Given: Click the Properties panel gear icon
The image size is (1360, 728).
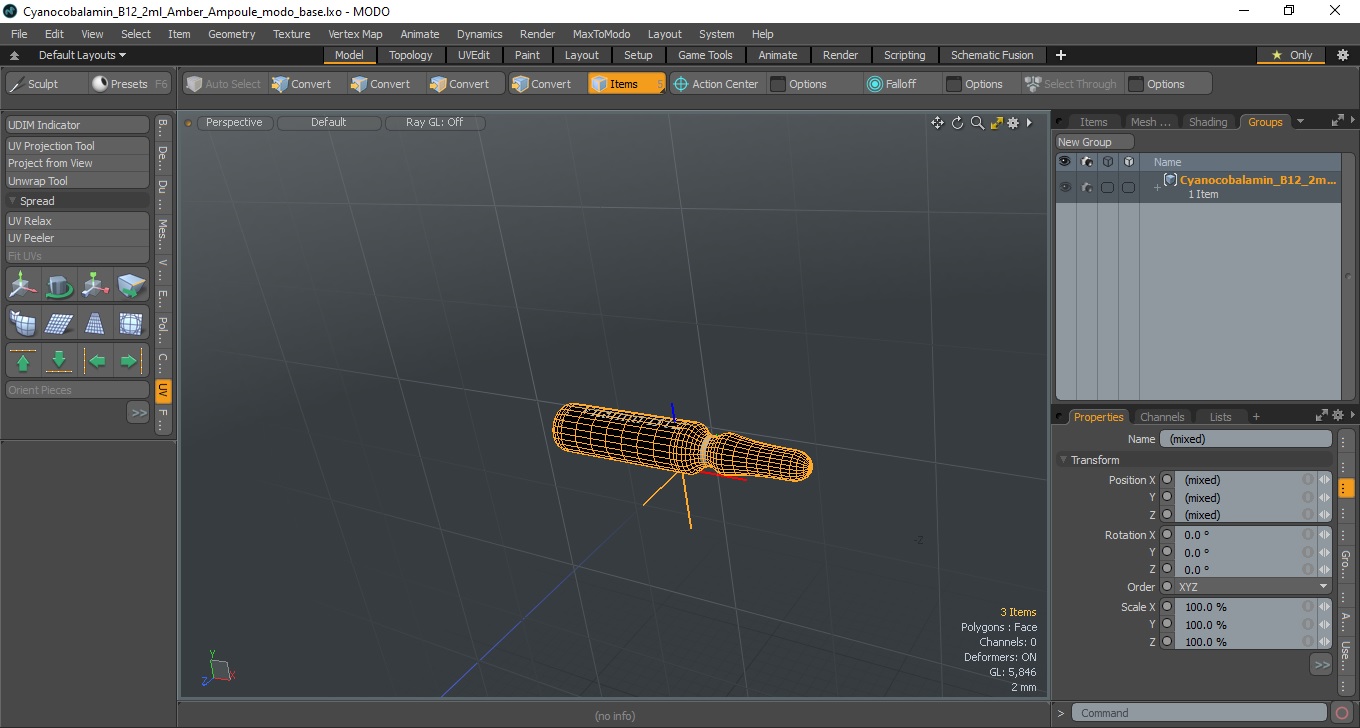Looking at the screenshot, I should pyautogui.click(x=1337, y=416).
